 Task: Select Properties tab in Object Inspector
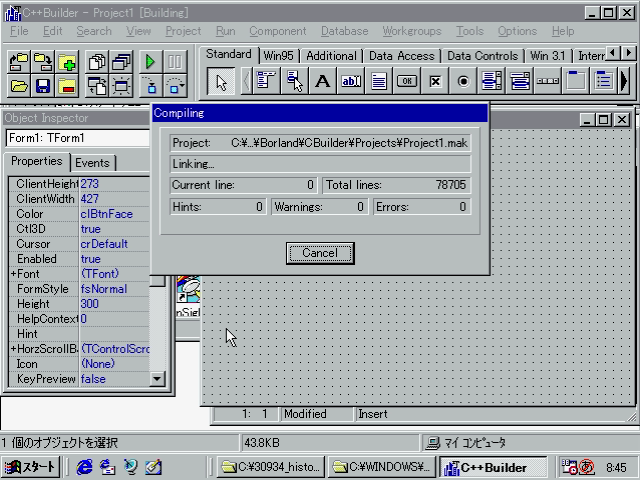pyautogui.click(x=37, y=161)
